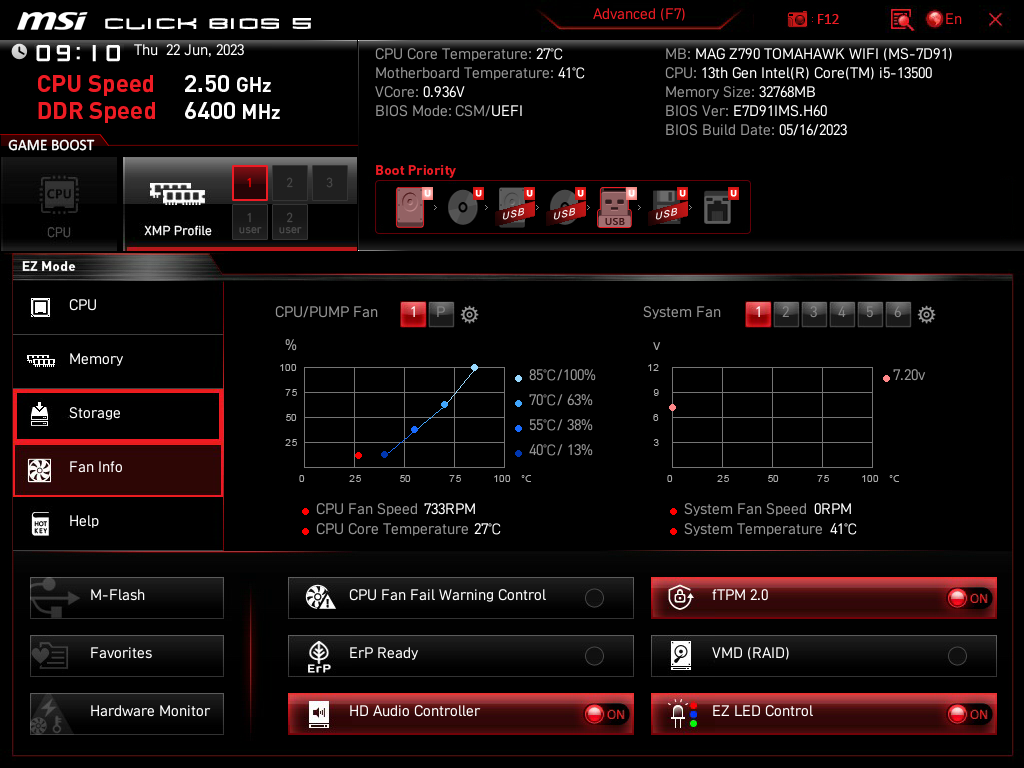Open CPU/PUMP Fan settings gear
The image size is (1024, 768).
(470, 315)
